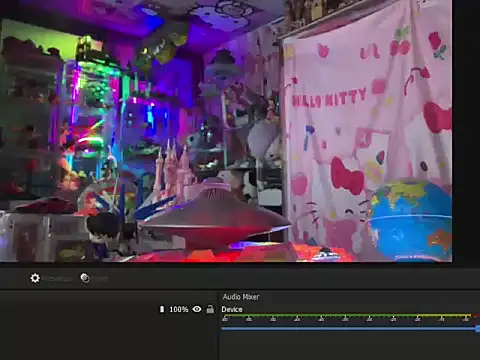Select the Device audio source label
Screen dimensions: 480x360
coord(232,309)
